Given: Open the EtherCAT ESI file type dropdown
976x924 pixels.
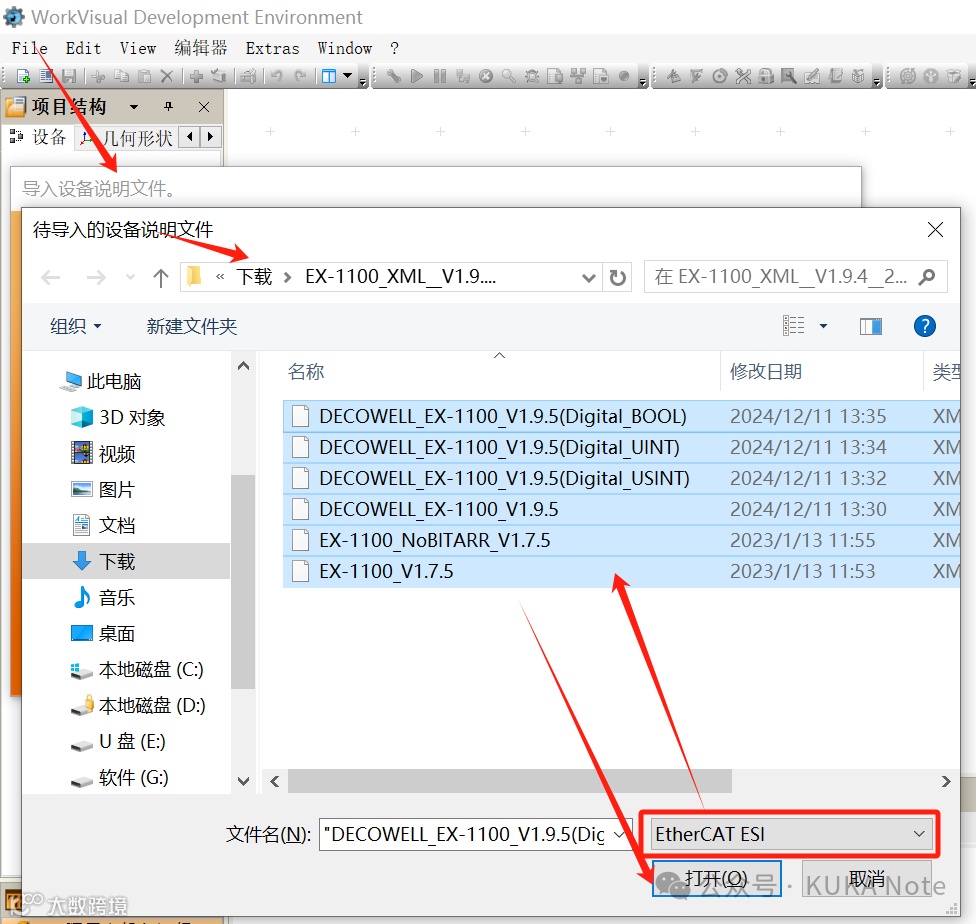Looking at the screenshot, I should click(x=791, y=834).
